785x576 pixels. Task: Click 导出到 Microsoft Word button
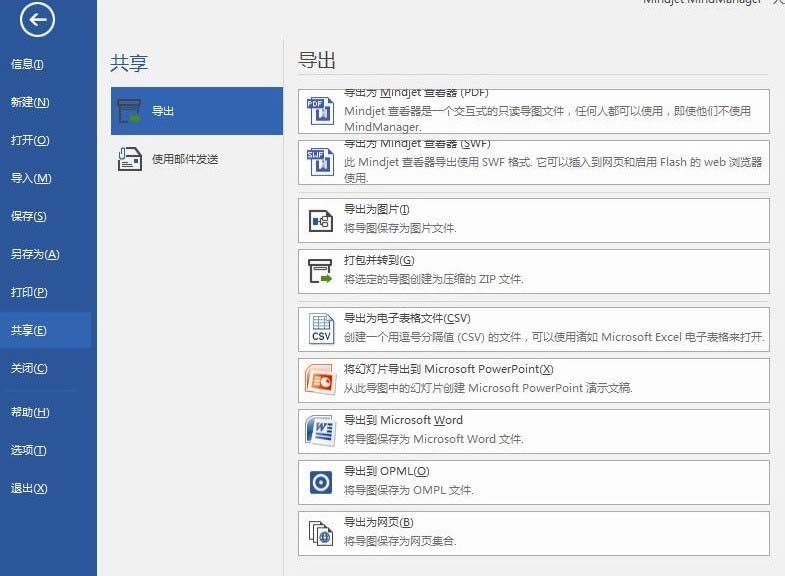pyautogui.click(x=534, y=431)
